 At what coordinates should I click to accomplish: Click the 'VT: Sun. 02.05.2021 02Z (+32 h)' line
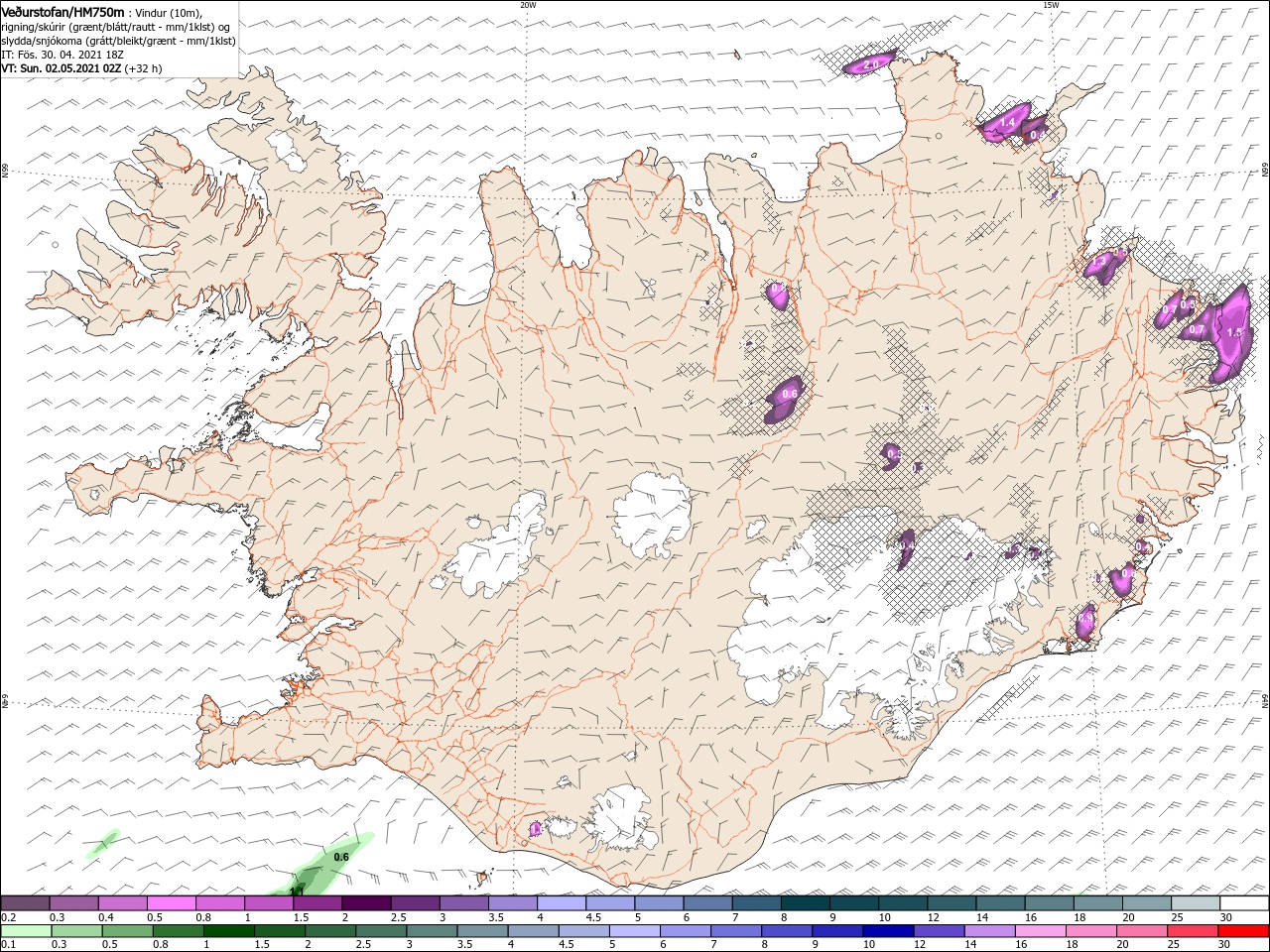[x=81, y=68]
